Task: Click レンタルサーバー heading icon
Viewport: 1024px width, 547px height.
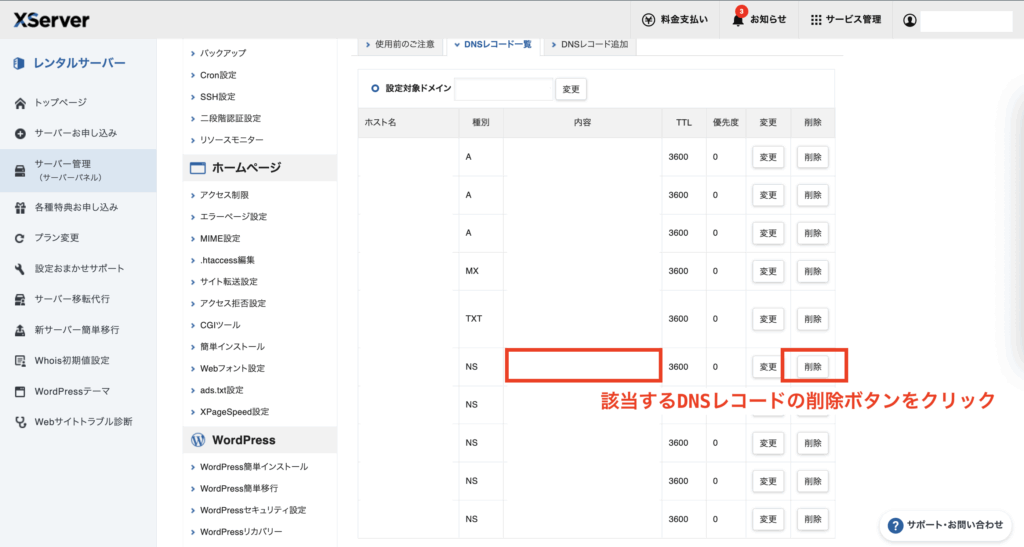Action: click(19, 63)
